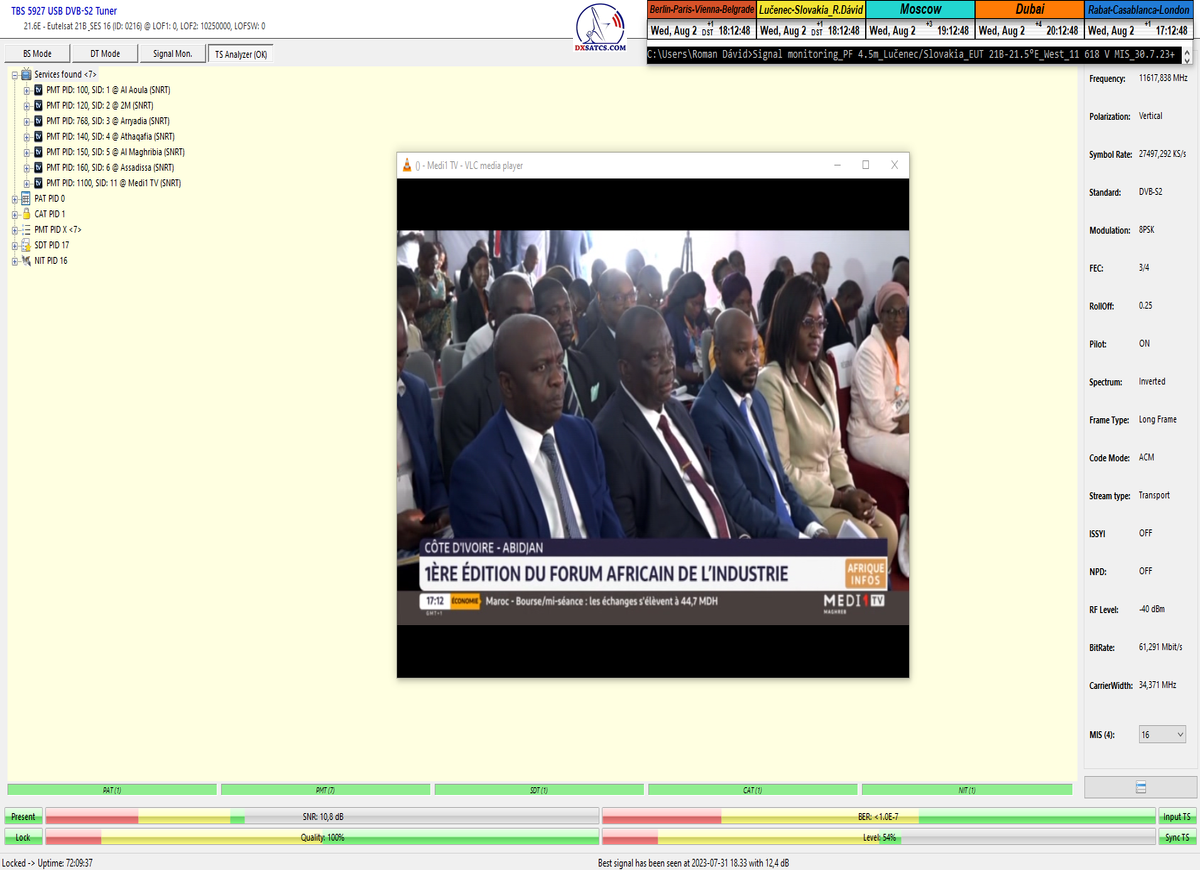
Task: Toggle the Sync TS indicator
Action: point(1177,837)
